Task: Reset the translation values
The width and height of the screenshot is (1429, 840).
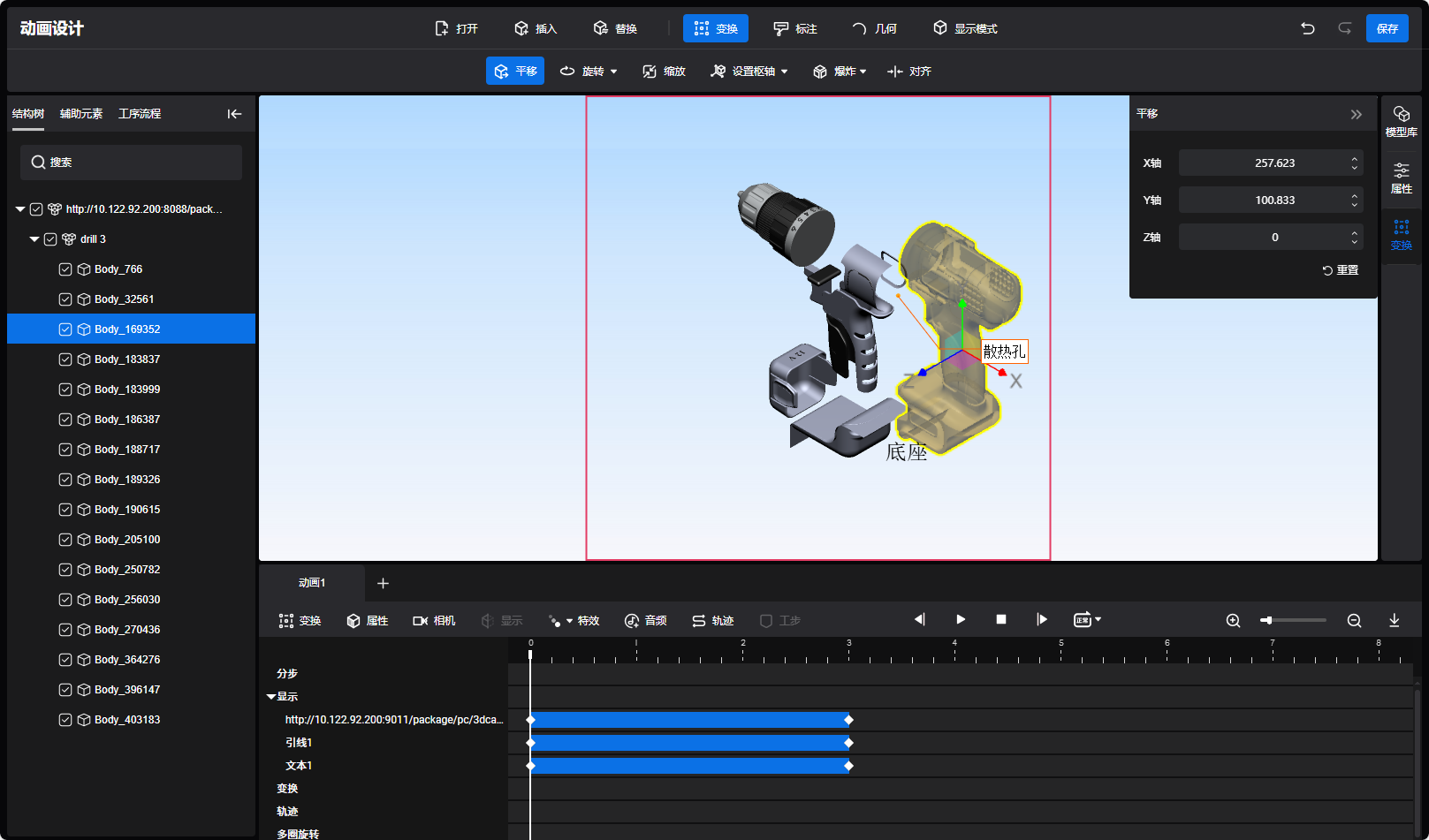Action: coord(1341,270)
